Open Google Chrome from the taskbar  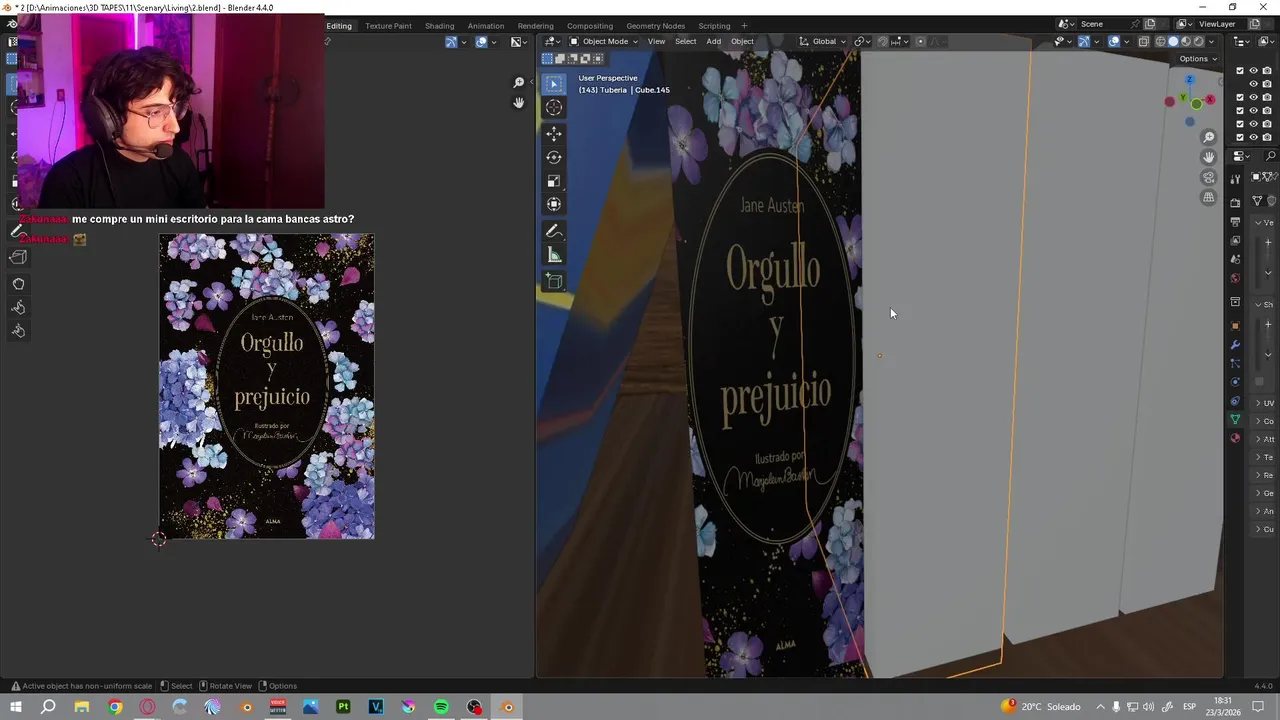[115, 707]
